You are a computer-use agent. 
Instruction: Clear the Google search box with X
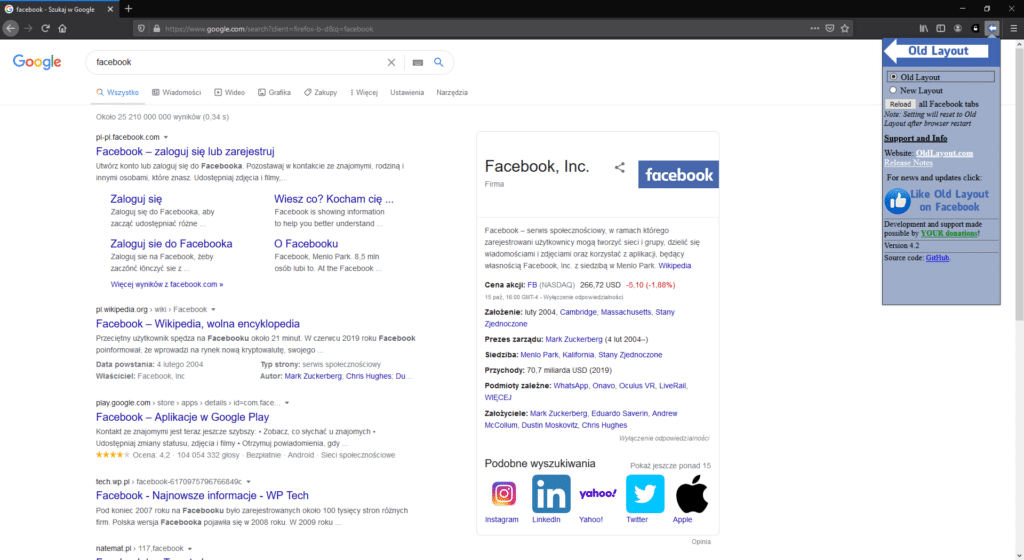point(391,63)
